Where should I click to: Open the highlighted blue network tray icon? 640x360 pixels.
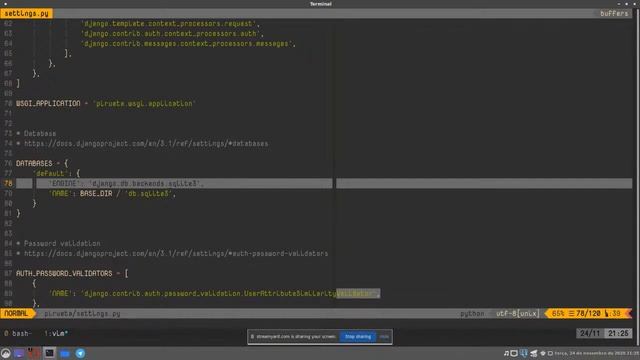click(524, 353)
